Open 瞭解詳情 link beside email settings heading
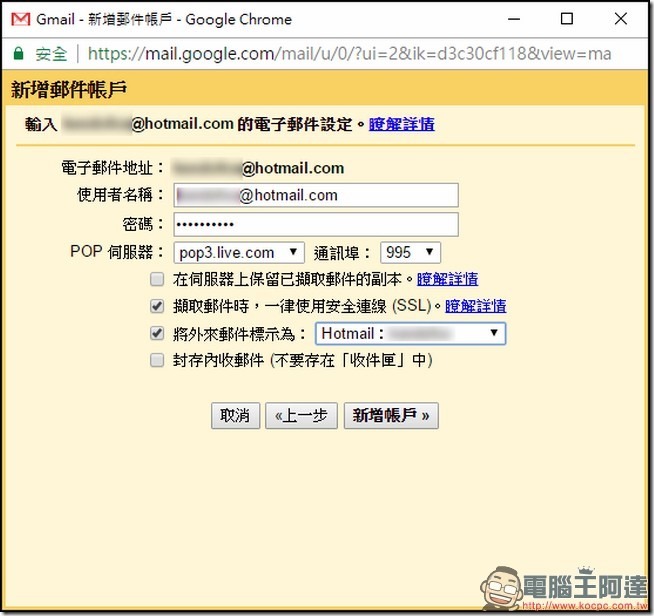Screen dimensions: 654x616 pos(401,125)
